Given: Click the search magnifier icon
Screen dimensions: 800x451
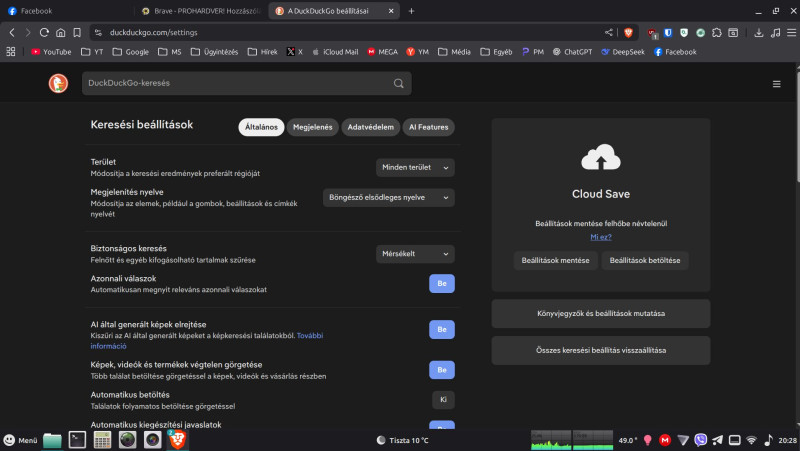Looking at the screenshot, I should [x=398, y=83].
